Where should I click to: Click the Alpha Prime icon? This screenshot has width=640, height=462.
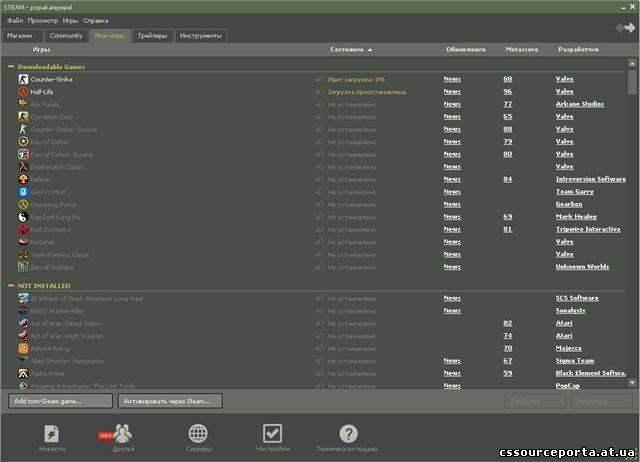tap(23, 373)
